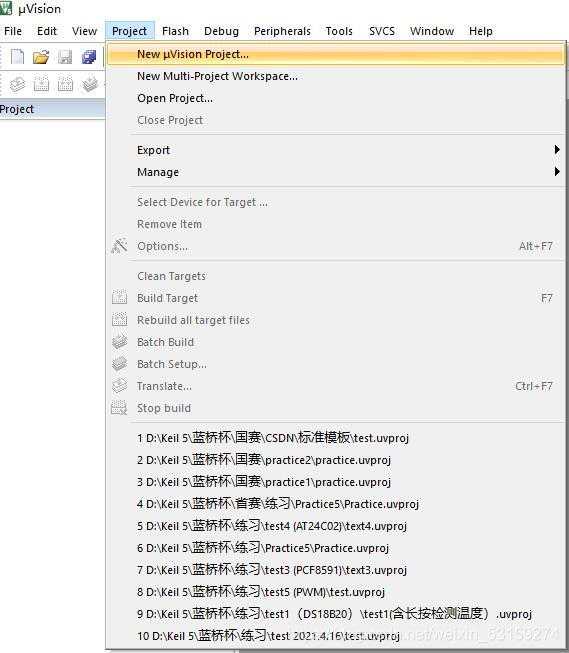Open the File menu

13,31
